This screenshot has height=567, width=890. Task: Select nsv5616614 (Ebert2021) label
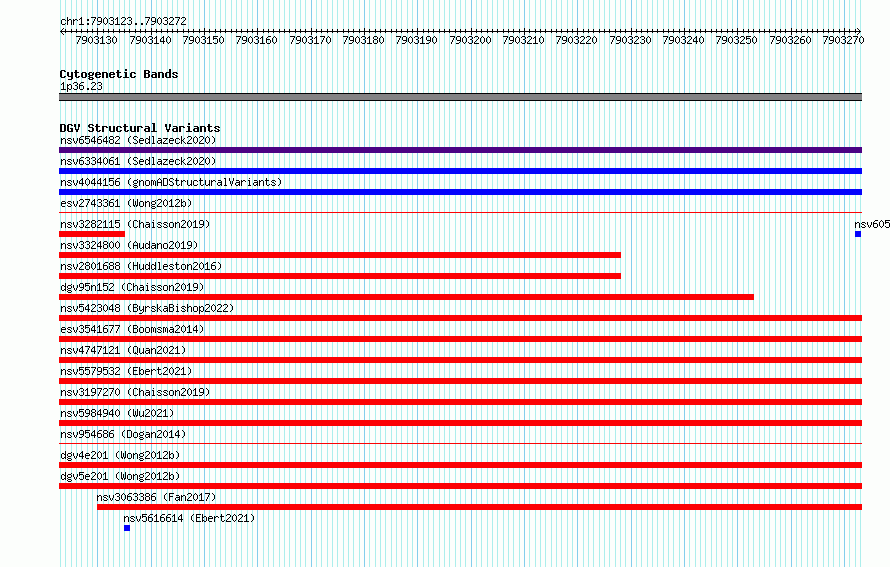tap(189, 518)
